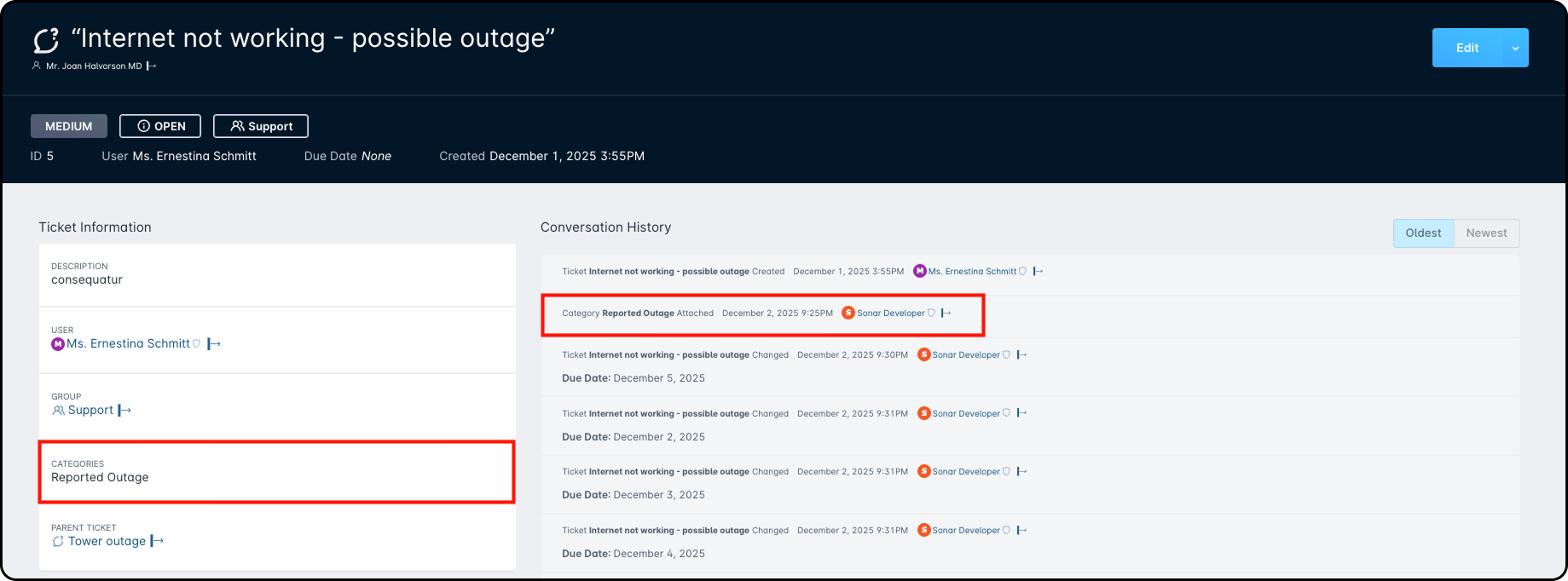Click the Support group badge in header
Image resolution: width=1568 pixels, height=581 pixels.
tap(261, 126)
